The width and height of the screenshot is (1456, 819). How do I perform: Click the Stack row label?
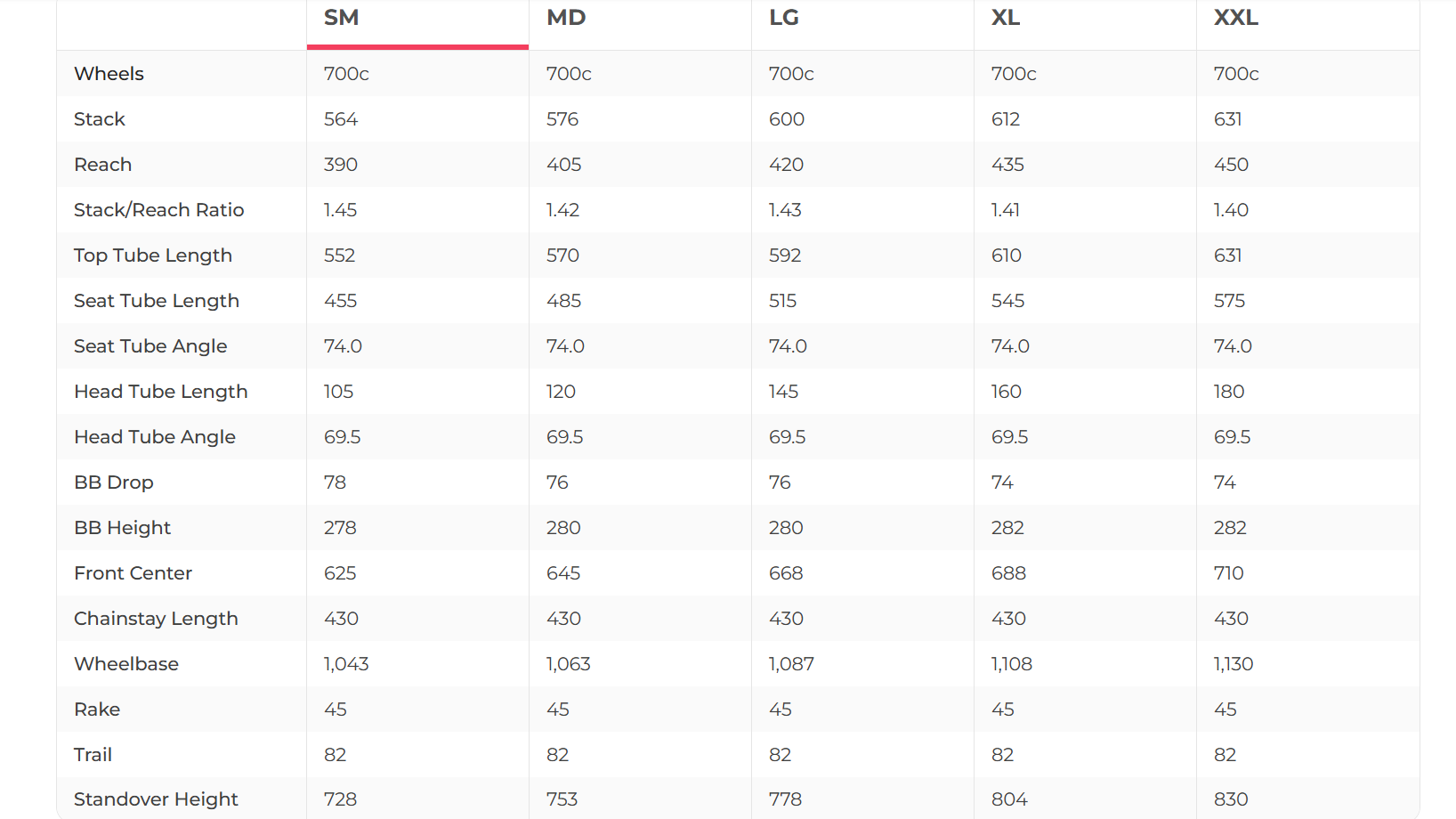100,119
